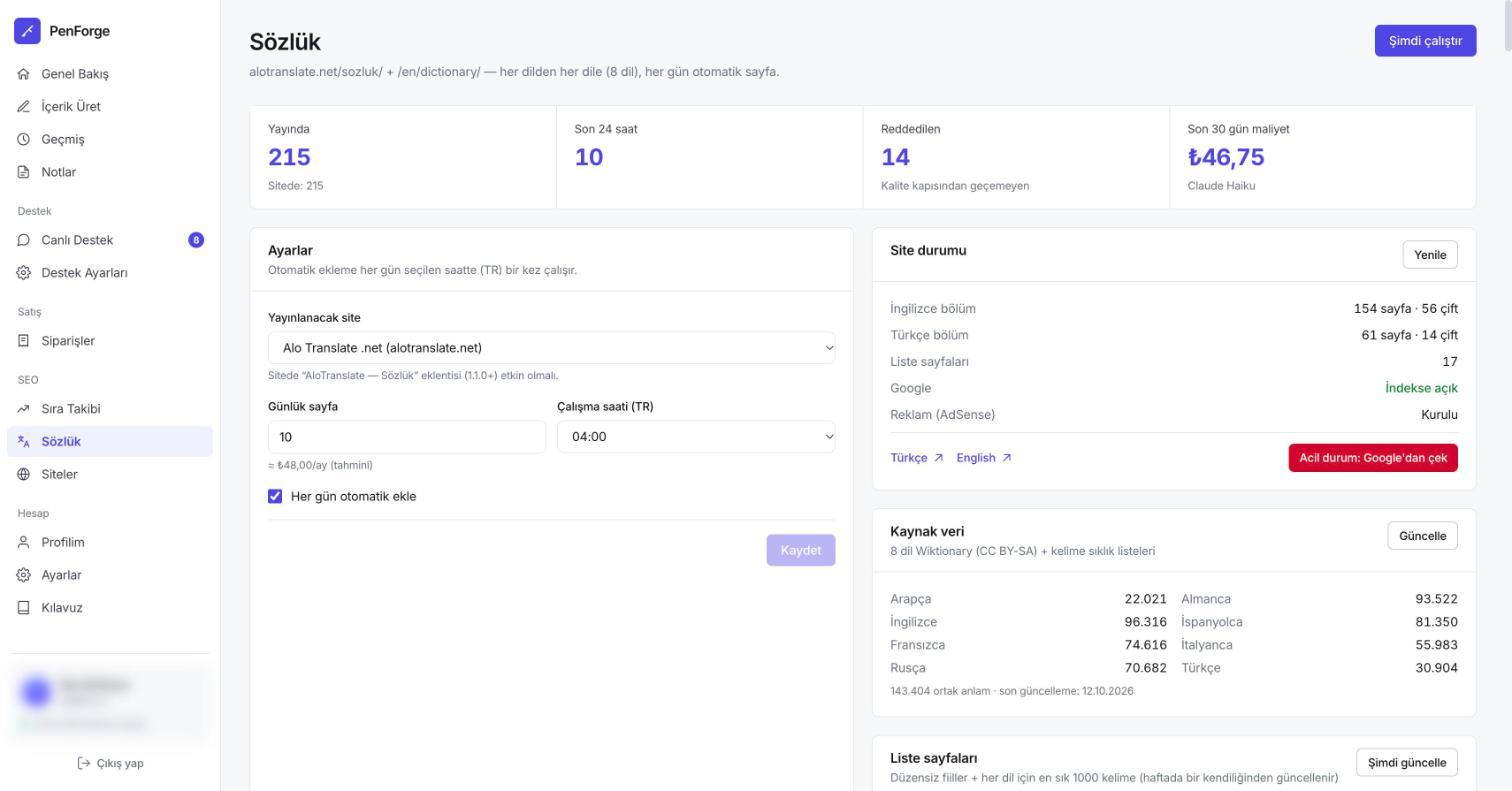Open the Türkçe external link
Viewport: 1512px width, 791px height.
[916, 458]
